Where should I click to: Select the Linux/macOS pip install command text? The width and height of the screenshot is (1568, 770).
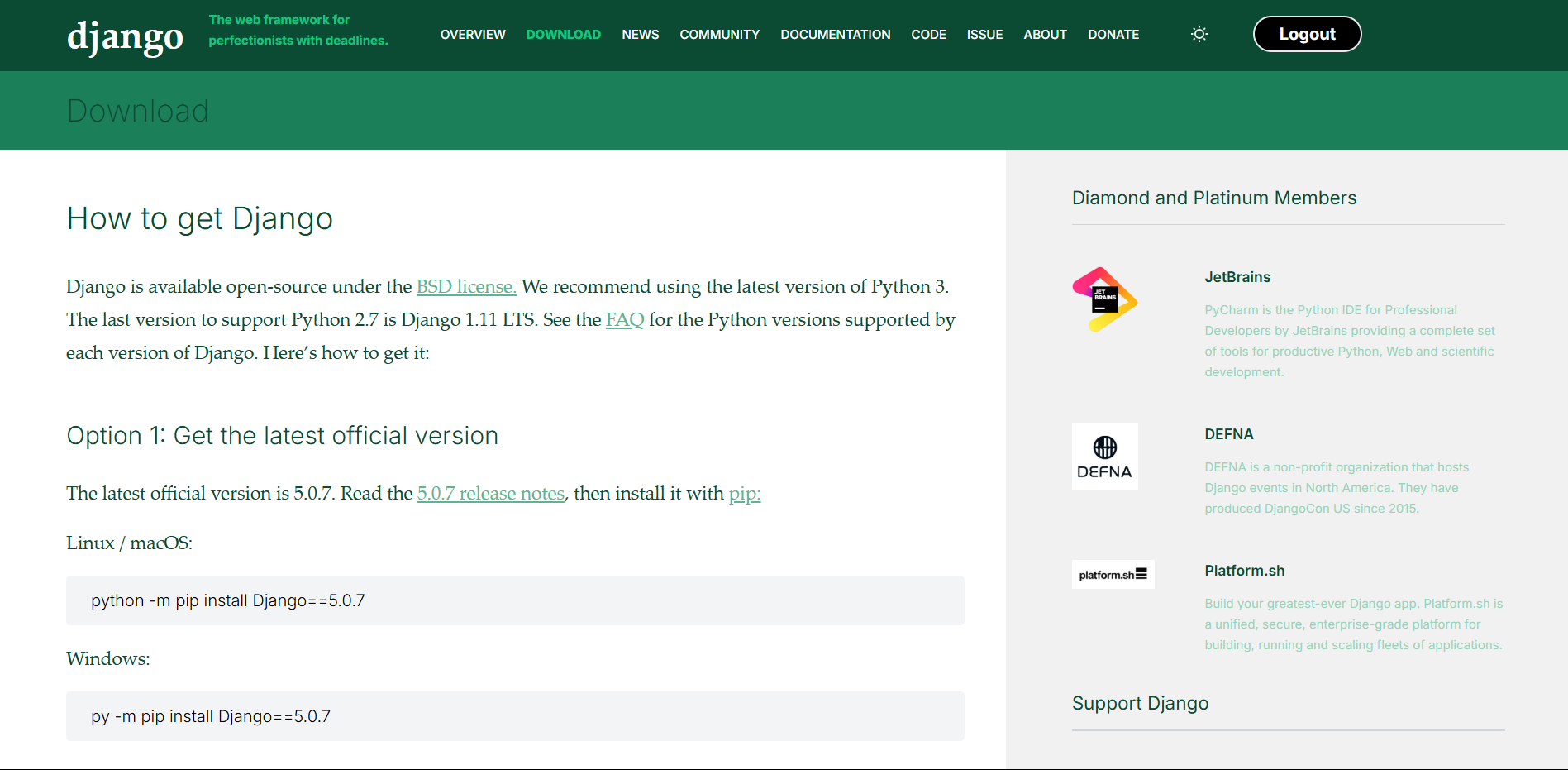(x=228, y=600)
